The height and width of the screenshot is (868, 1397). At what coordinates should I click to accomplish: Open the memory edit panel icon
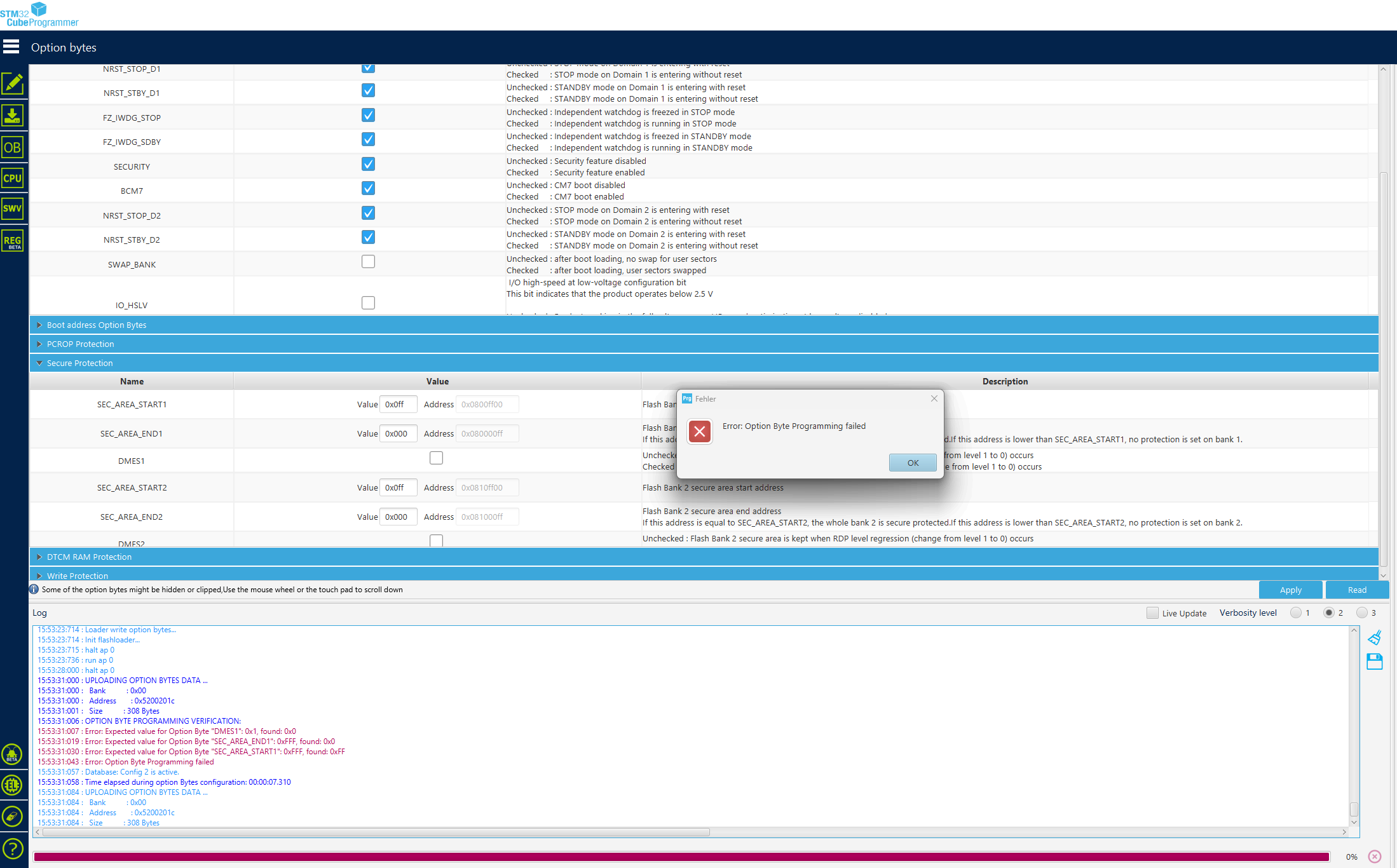point(13,83)
